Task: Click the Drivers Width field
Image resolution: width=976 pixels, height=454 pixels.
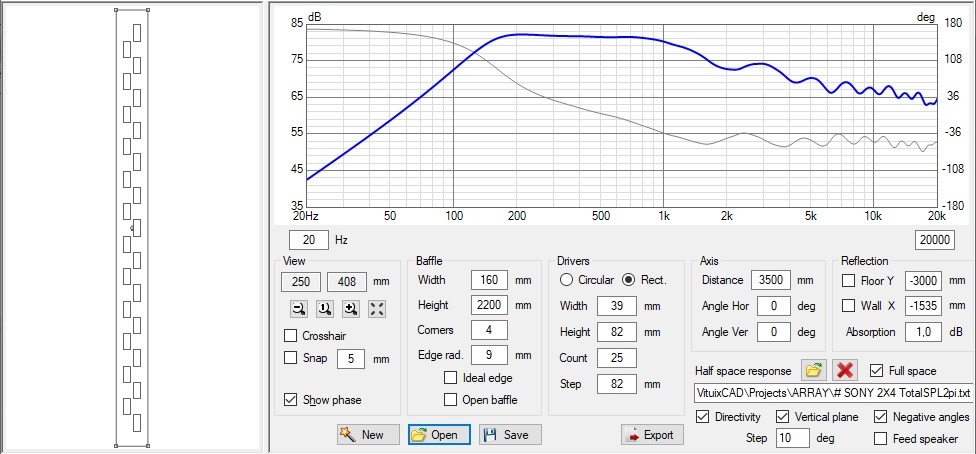Action: (617, 306)
